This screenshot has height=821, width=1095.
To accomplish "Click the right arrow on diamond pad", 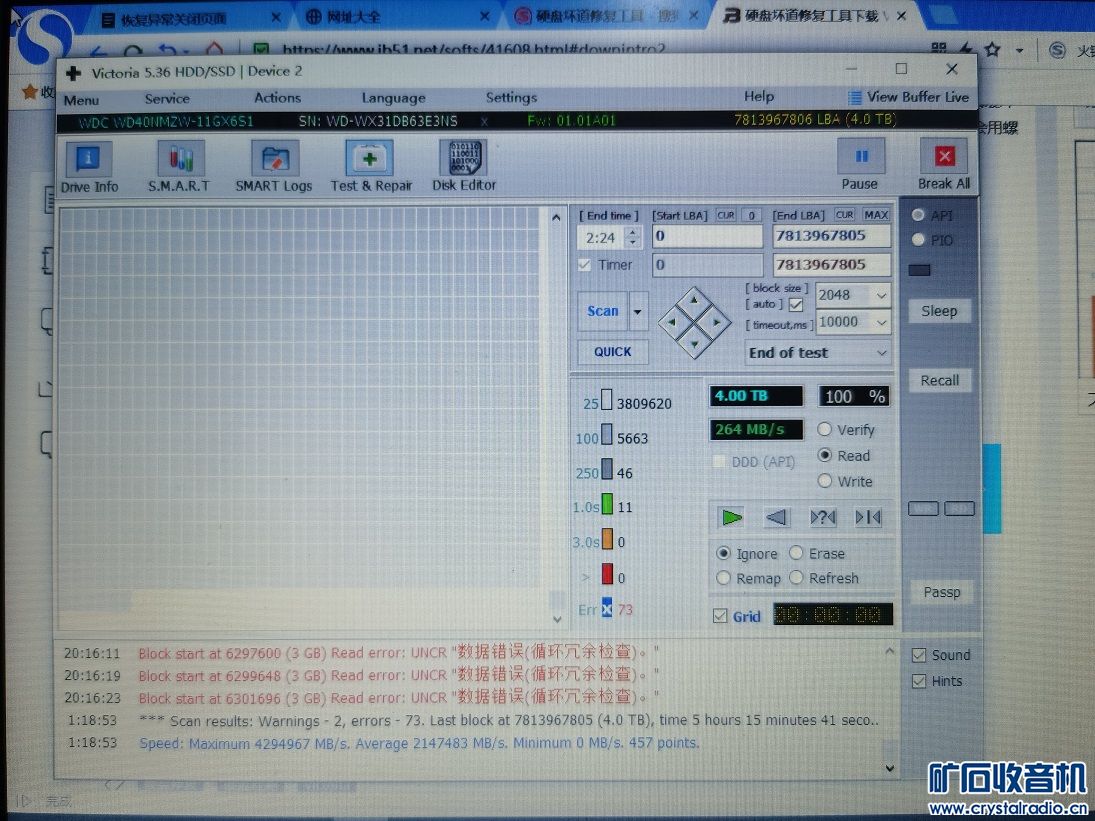I will point(716,323).
